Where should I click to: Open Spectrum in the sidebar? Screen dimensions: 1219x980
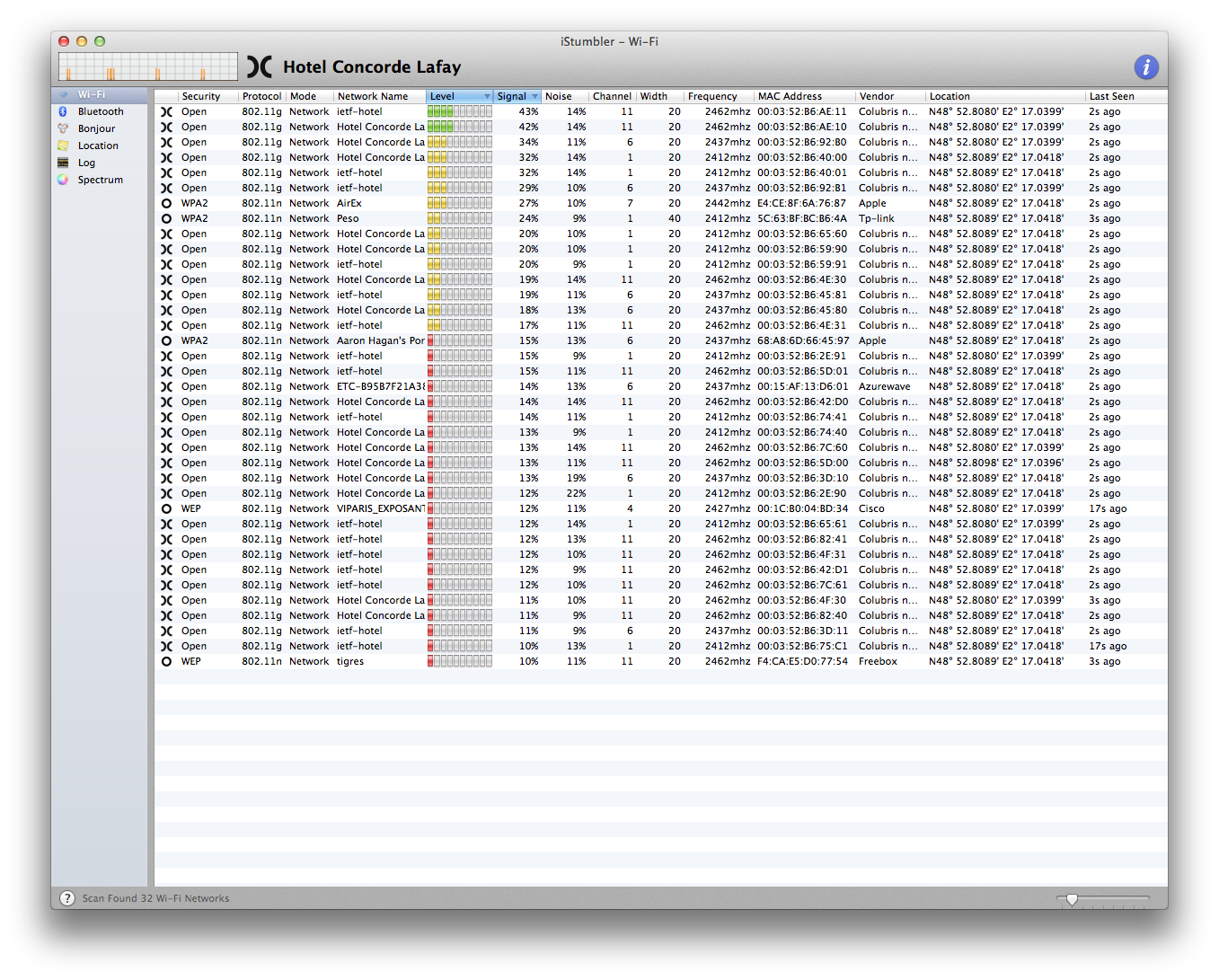100,180
